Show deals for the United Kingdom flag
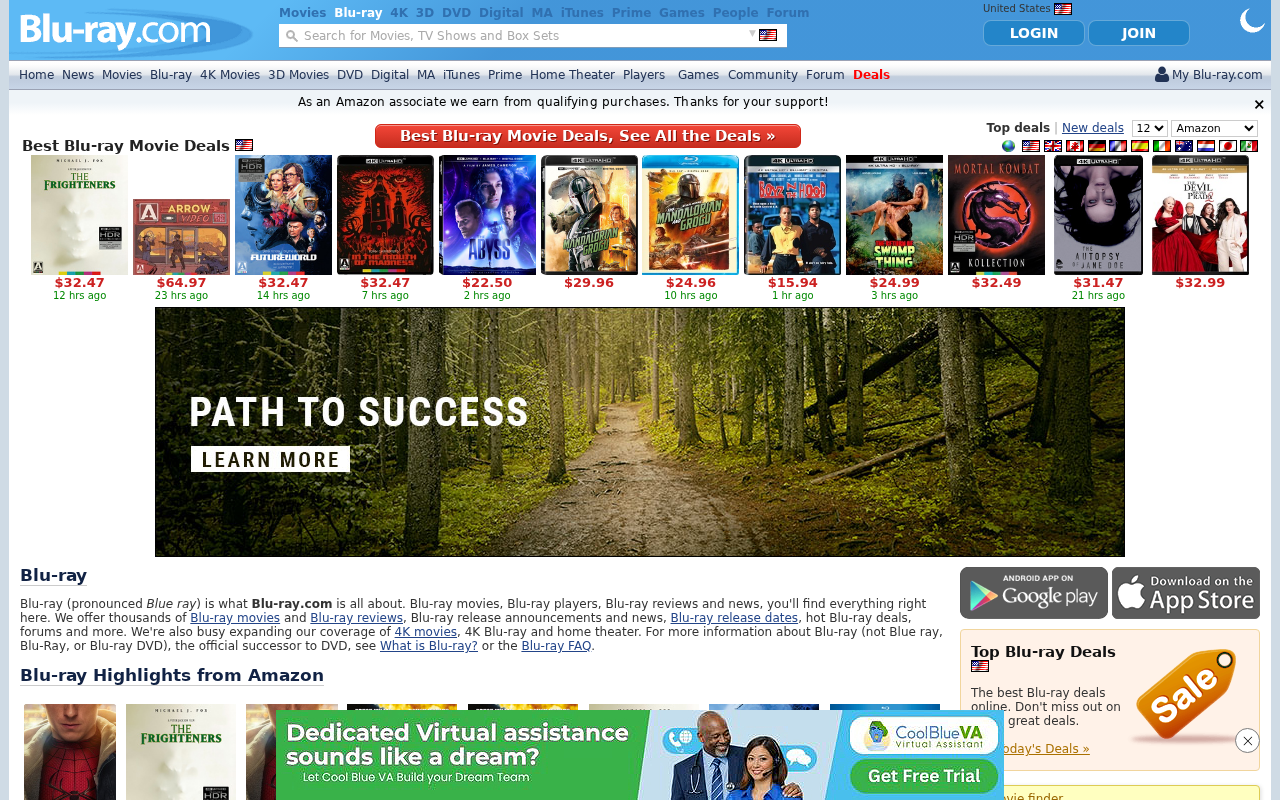 coord(1053,146)
